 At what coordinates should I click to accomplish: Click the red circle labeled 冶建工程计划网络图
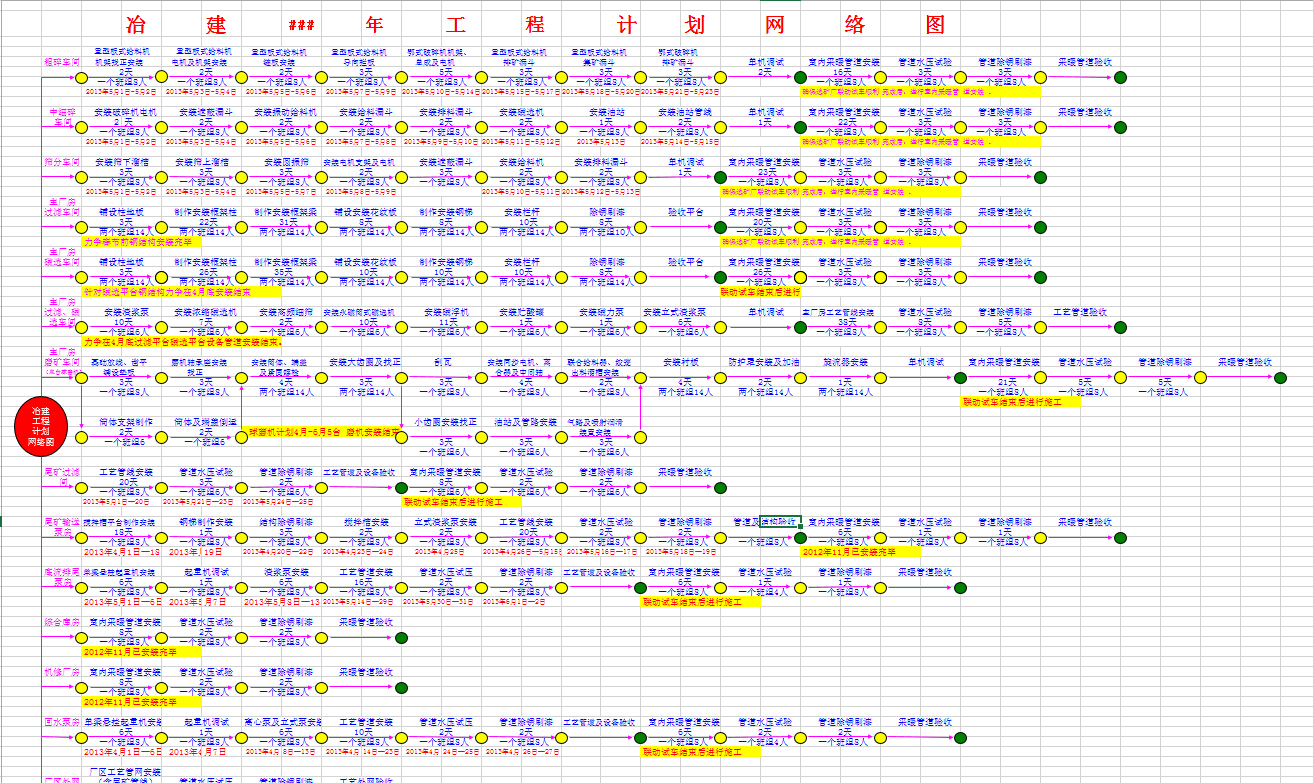41,426
